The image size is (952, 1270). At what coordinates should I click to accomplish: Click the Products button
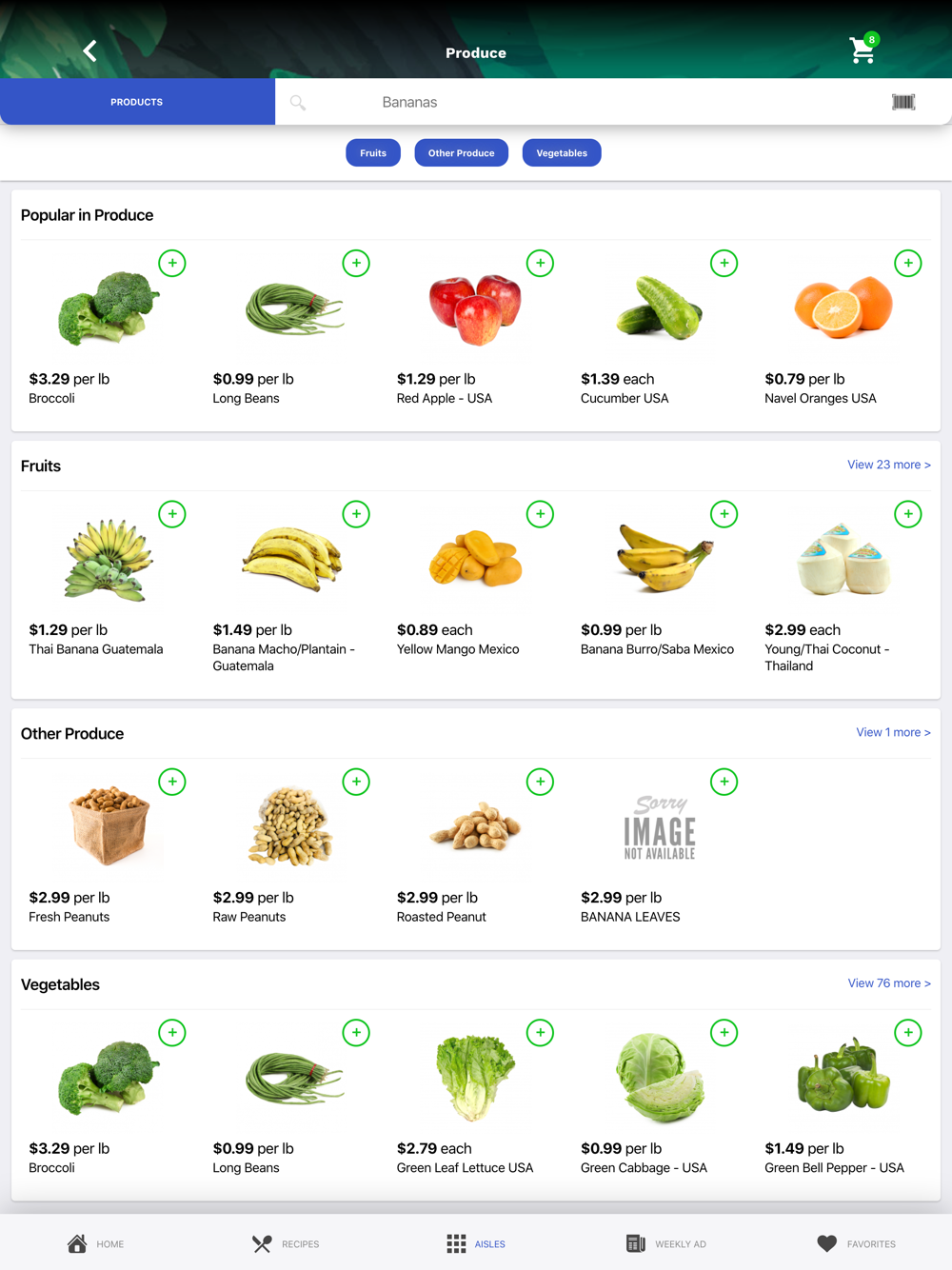pyautogui.click(x=137, y=102)
